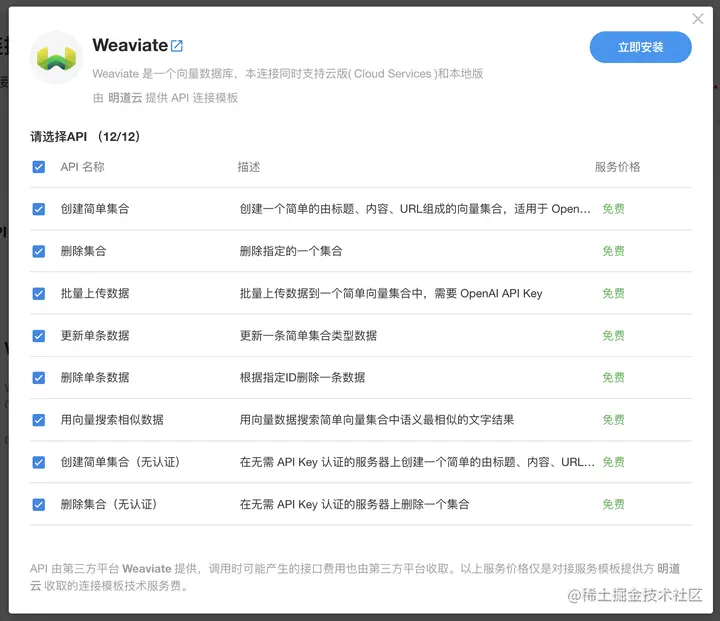The height and width of the screenshot is (621, 720).
Task: Click the description mentioning OpenAI API Key
Action: (391, 294)
